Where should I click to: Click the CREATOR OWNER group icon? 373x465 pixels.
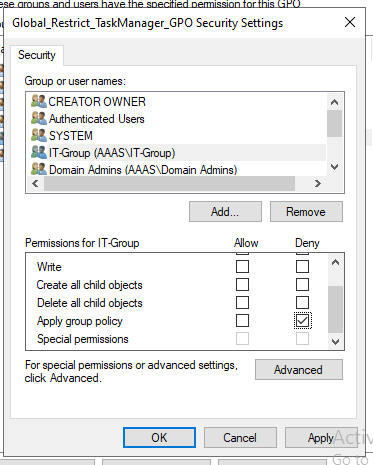[x=39, y=101]
